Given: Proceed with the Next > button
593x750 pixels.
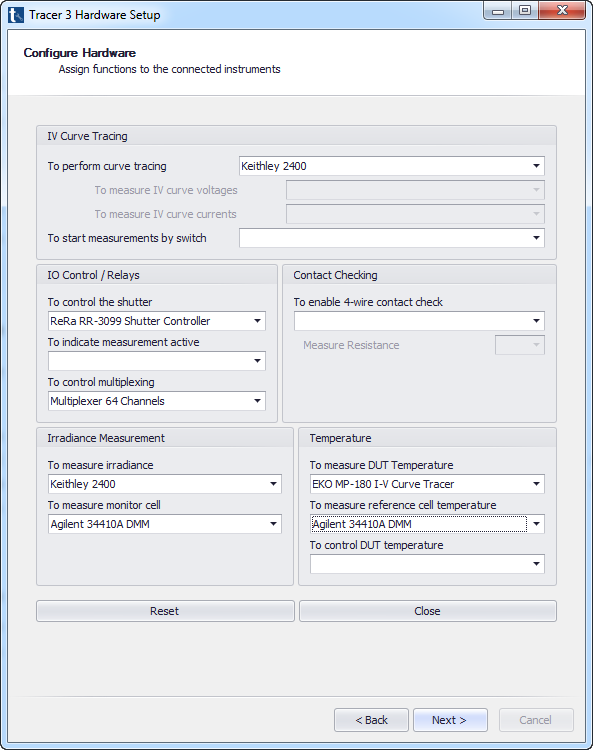Looking at the screenshot, I should [450, 720].
